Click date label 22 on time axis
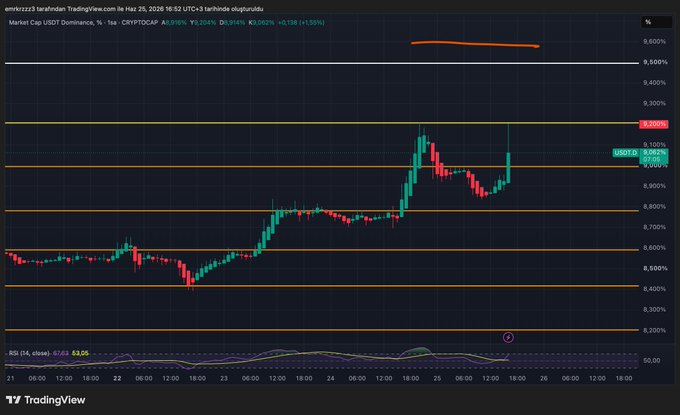Image resolution: width=680 pixels, height=415 pixels. click(x=117, y=378)
